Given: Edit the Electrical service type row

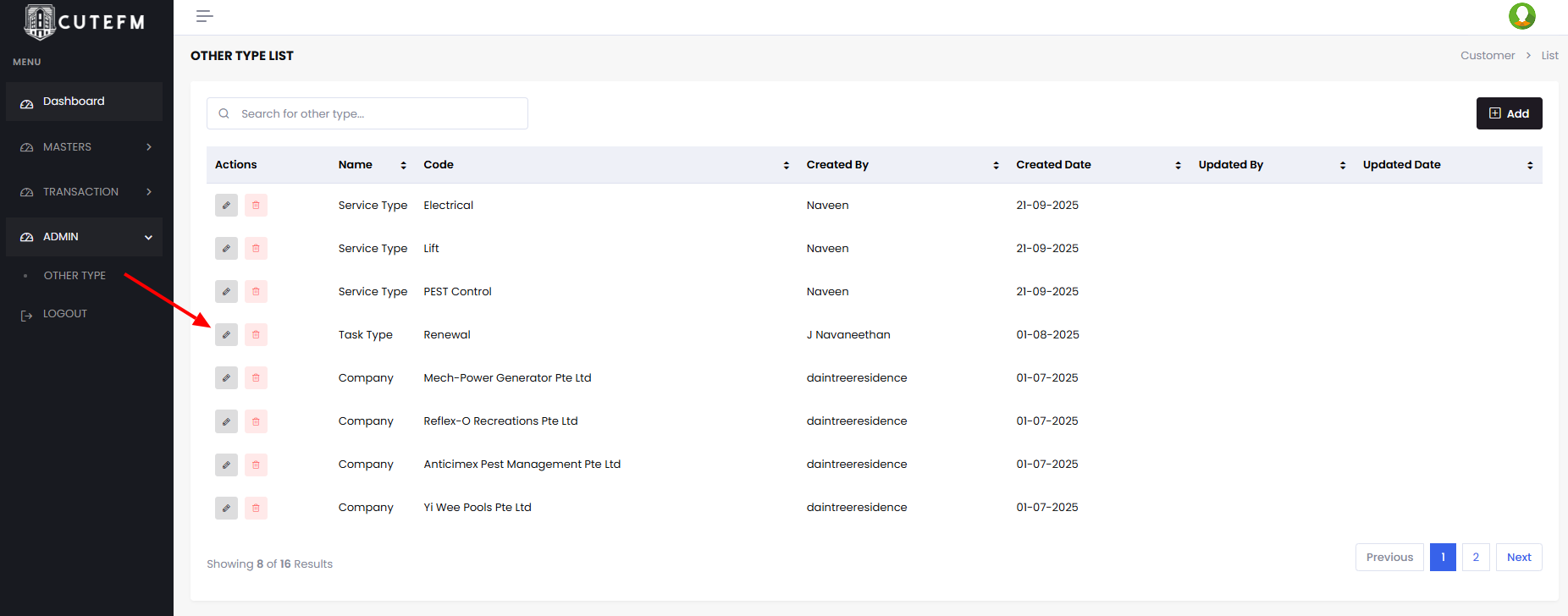Looking at the screenshot, I should (x=226, y=206).
